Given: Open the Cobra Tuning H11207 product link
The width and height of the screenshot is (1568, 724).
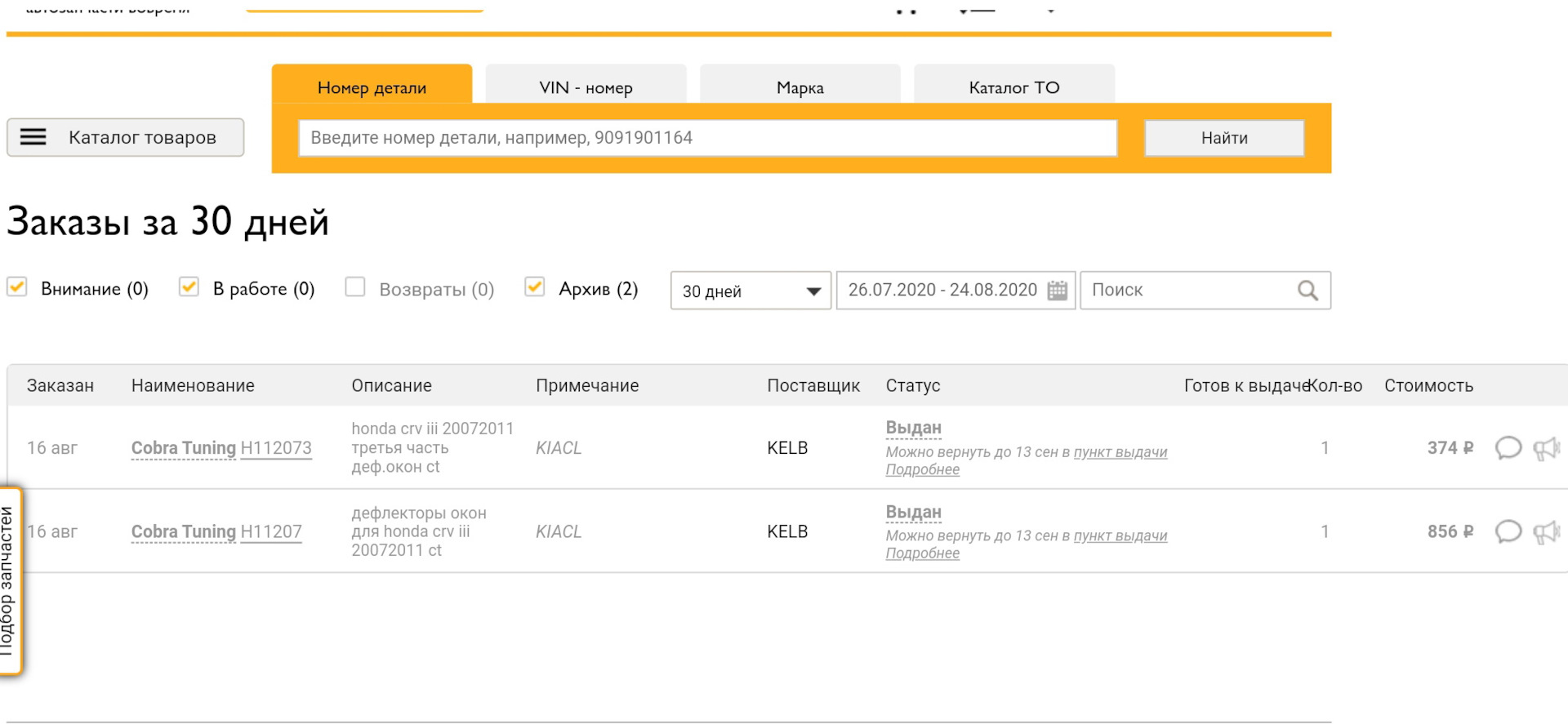Looking at the screenshot, I should pos(216,532).
